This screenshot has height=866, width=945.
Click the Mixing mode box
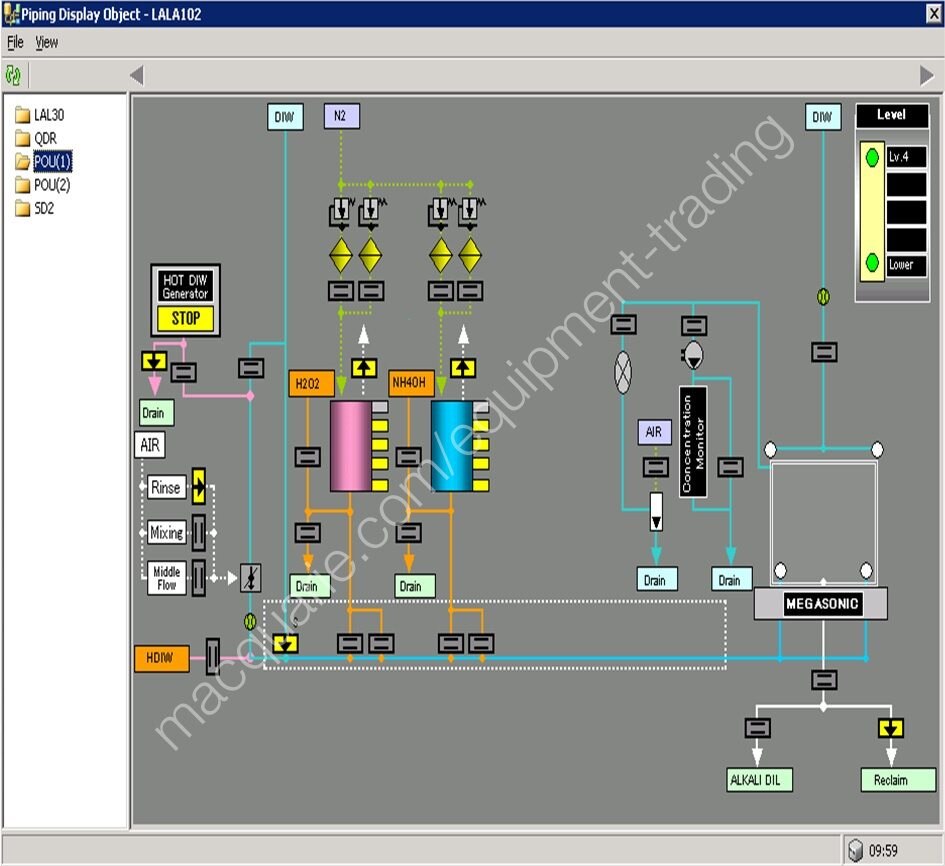tap(166, 533)
